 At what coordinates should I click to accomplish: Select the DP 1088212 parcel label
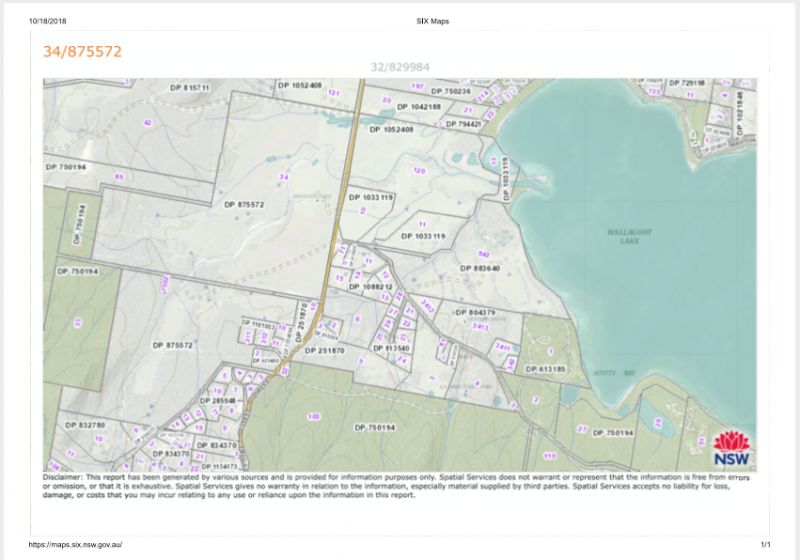[371, 287]
